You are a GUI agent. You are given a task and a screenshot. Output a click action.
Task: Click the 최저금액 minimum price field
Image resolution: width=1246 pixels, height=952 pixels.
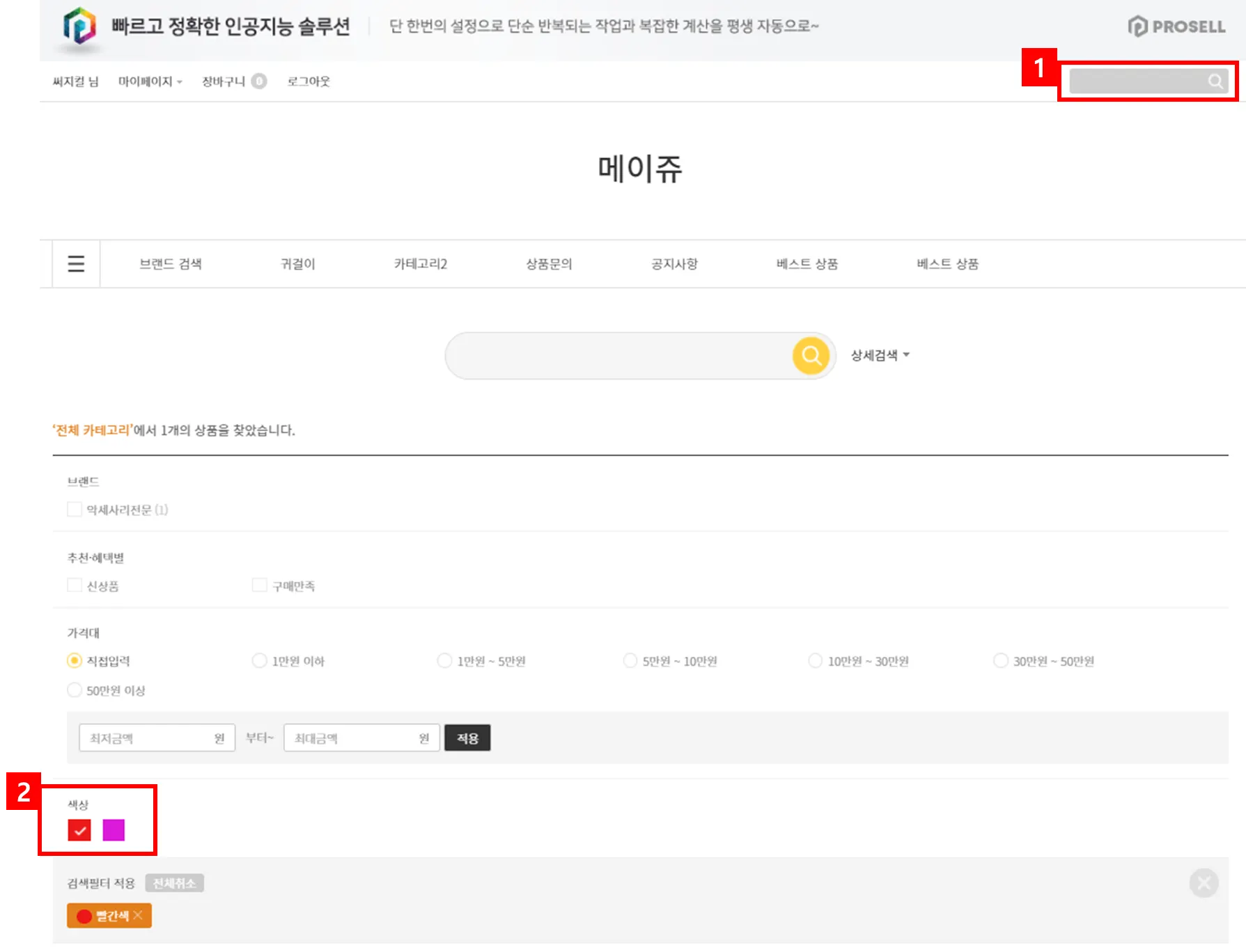click(157, 738)
